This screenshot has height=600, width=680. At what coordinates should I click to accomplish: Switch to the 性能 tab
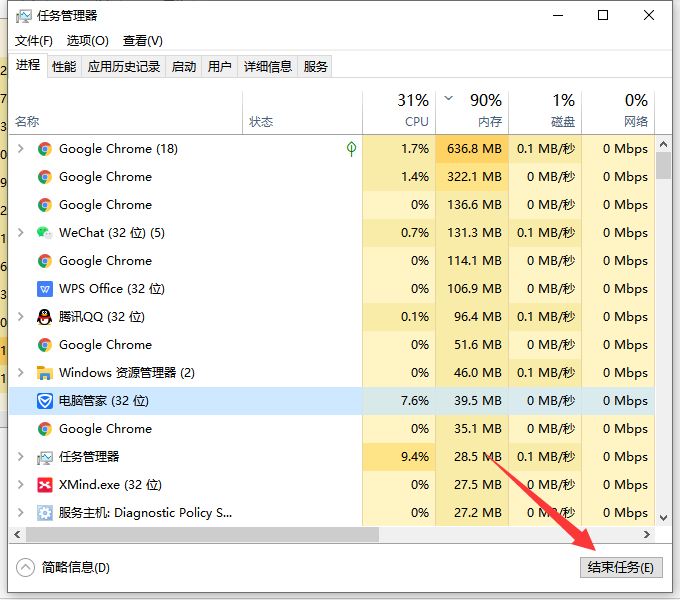64,67
